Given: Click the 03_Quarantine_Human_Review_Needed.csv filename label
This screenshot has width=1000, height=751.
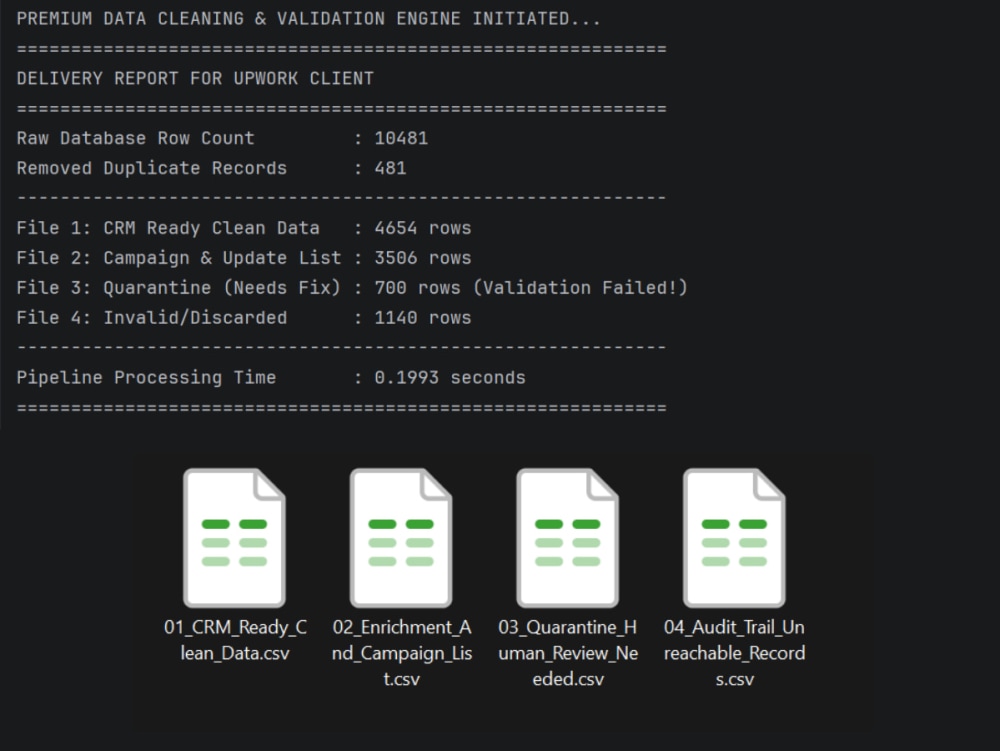Looking at the screenshot, I should [x=568, y=653].
